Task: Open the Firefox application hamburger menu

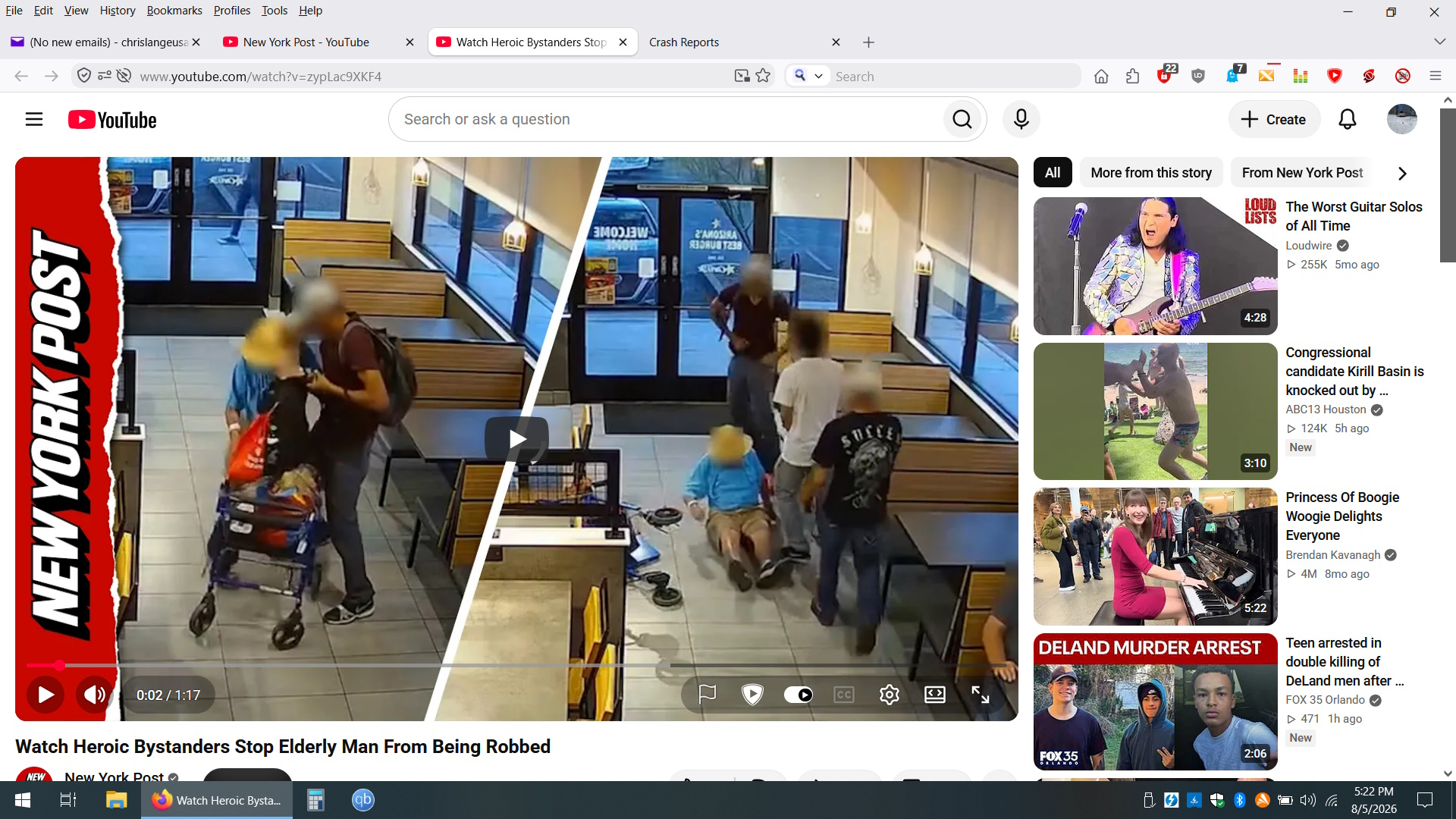Action: (x=1435, y=76)
